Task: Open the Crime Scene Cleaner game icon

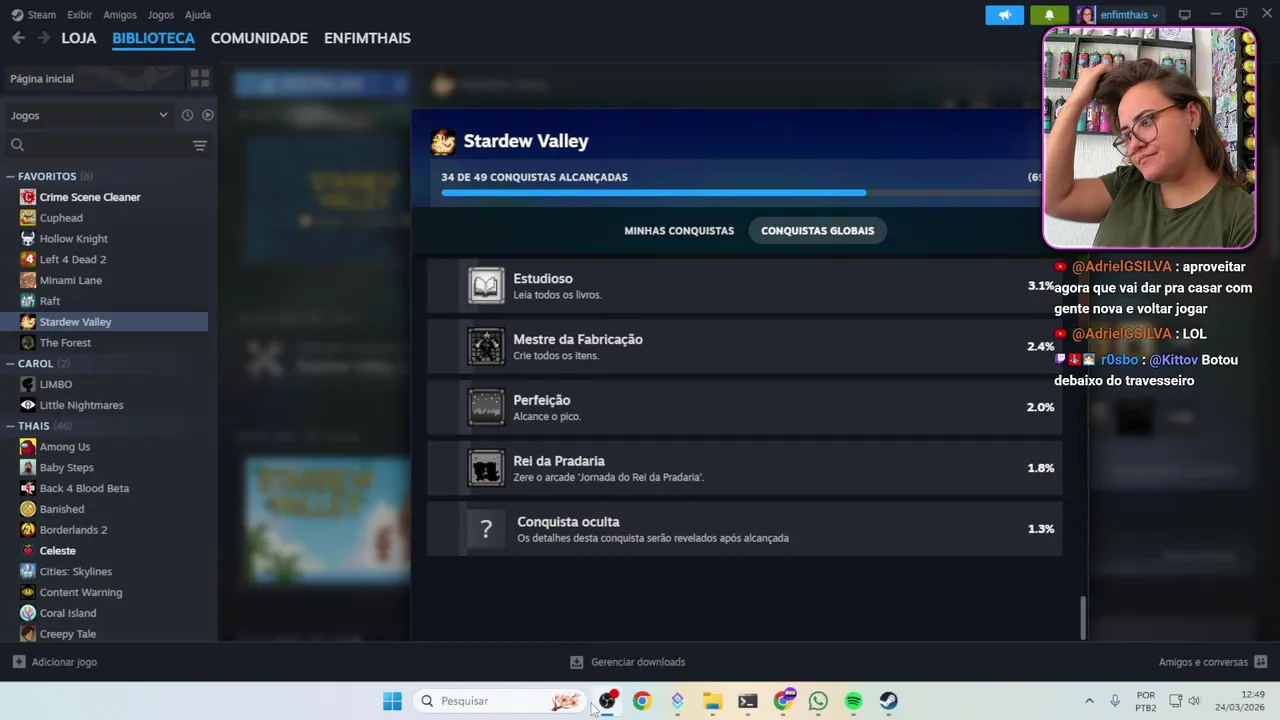Action: (x=28, y=197)
